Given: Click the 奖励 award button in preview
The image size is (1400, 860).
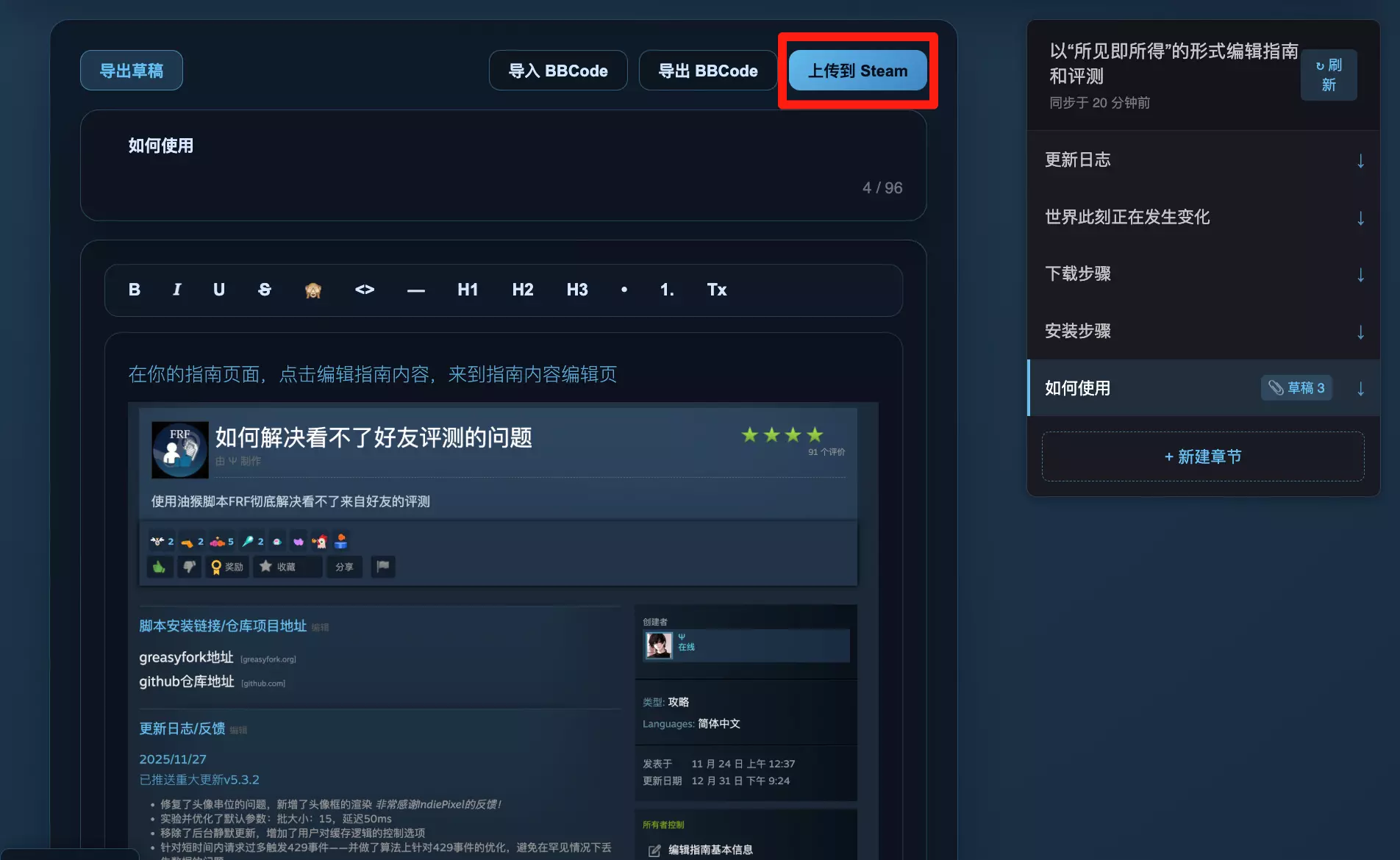Looking at the screenshot, I should coord(227,567).
